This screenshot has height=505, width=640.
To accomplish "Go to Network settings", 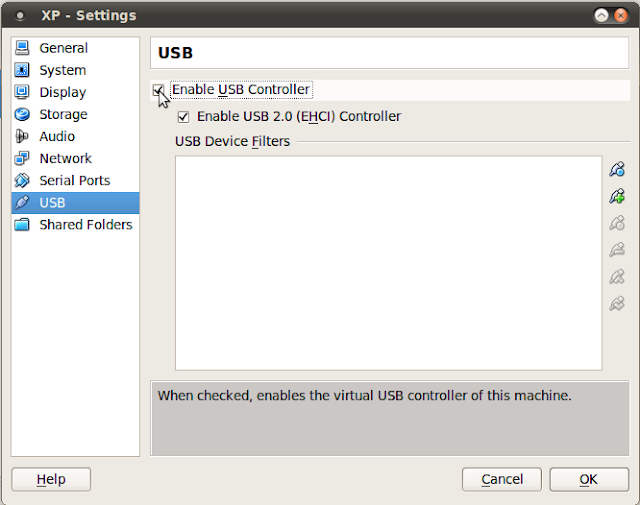I will point(75,158).
